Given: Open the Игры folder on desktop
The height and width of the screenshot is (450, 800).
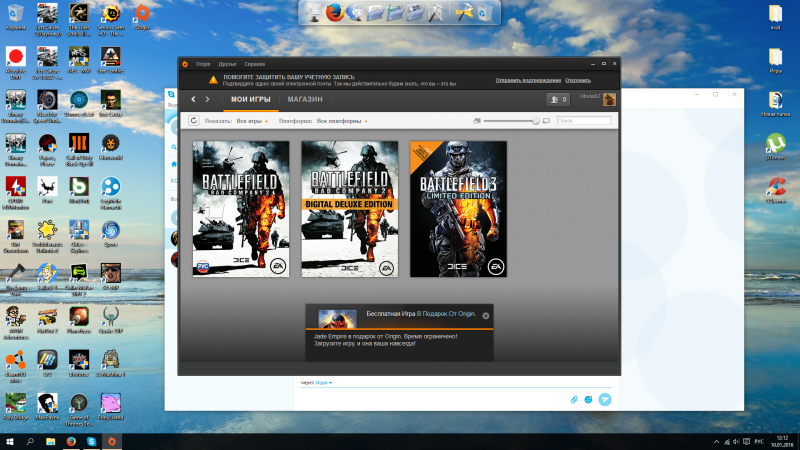Looking at the screenshot, I should pyautogui.click(x=776, y=60).
